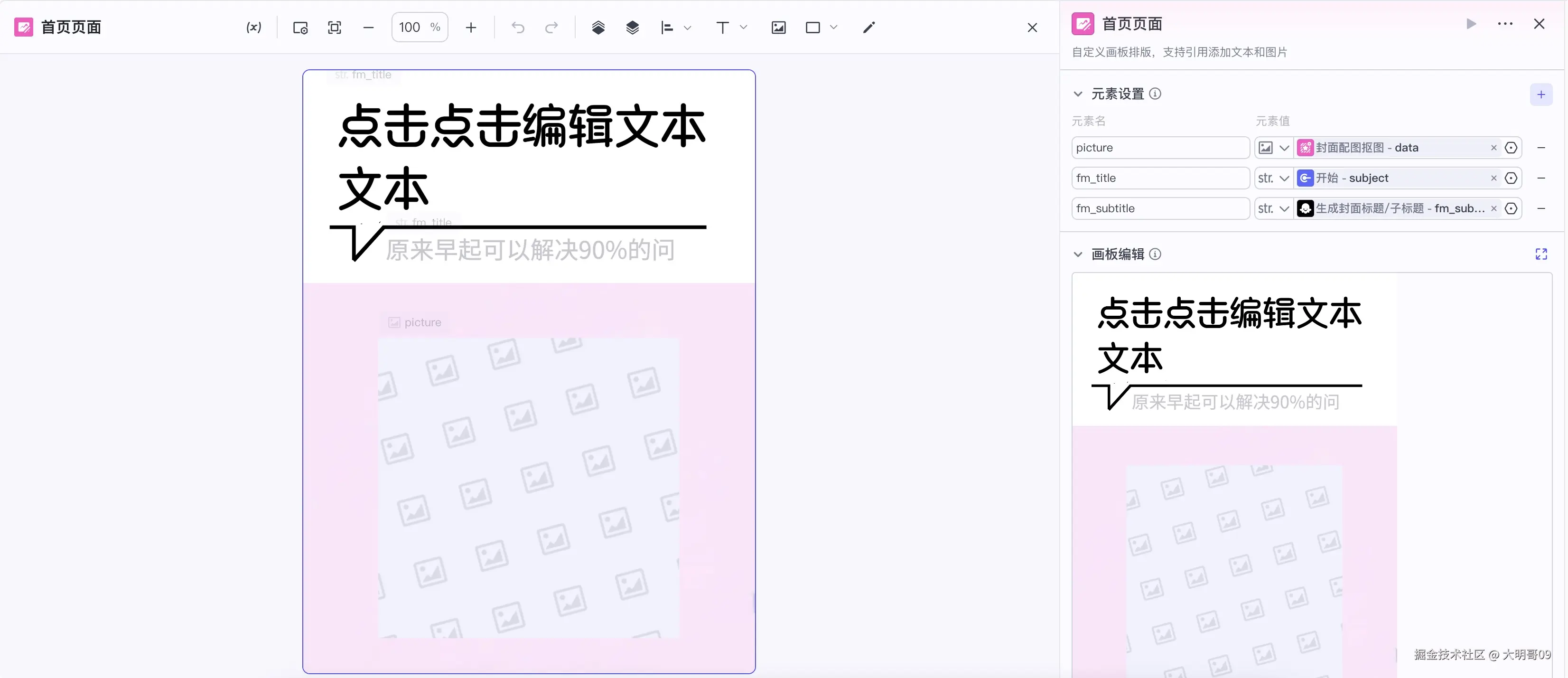The width and height of the screenshot is (1568, 678).
Task: Select the pencil draw tool
Action: (868, 28)
